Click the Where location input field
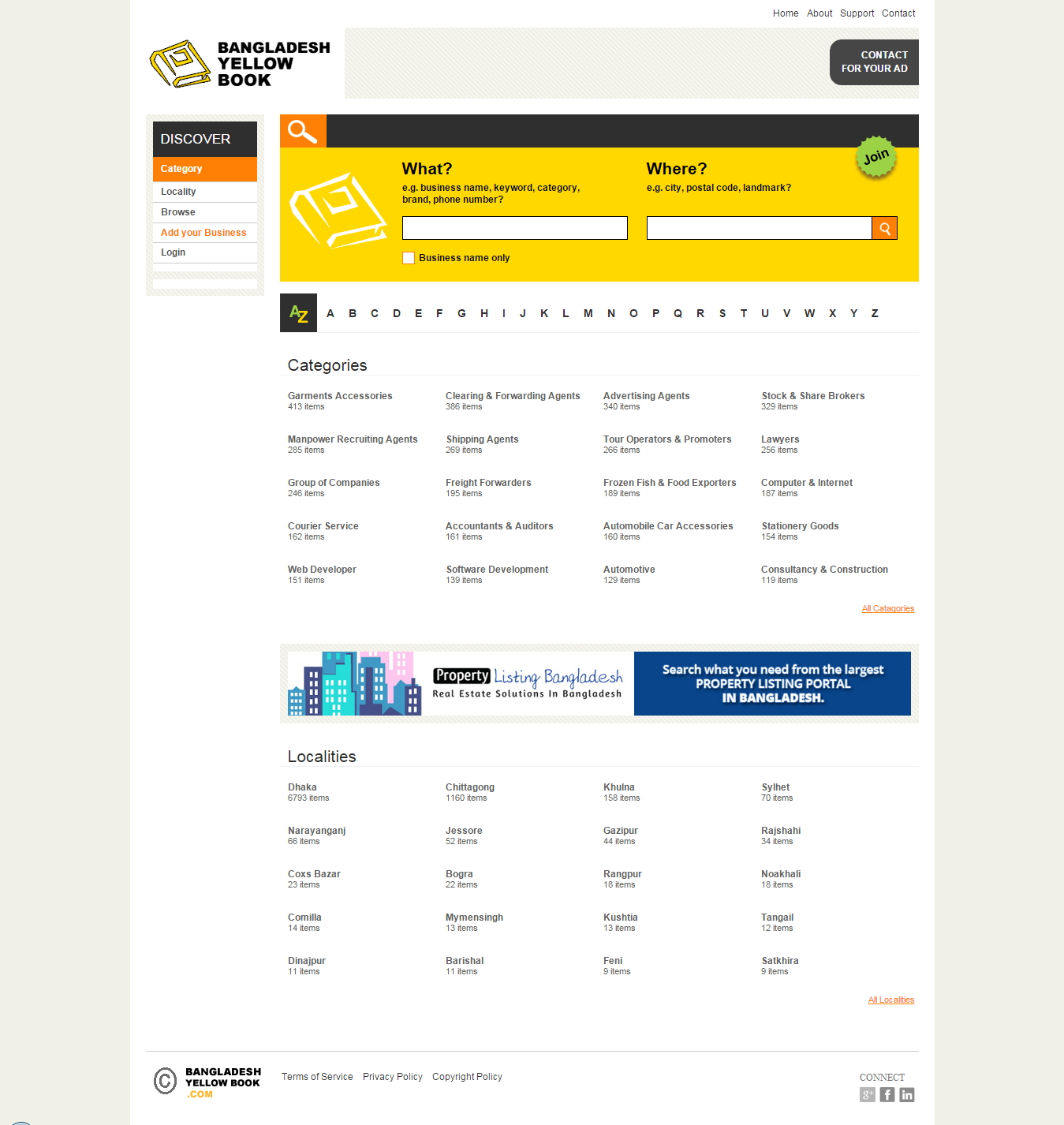 point(759,228)
